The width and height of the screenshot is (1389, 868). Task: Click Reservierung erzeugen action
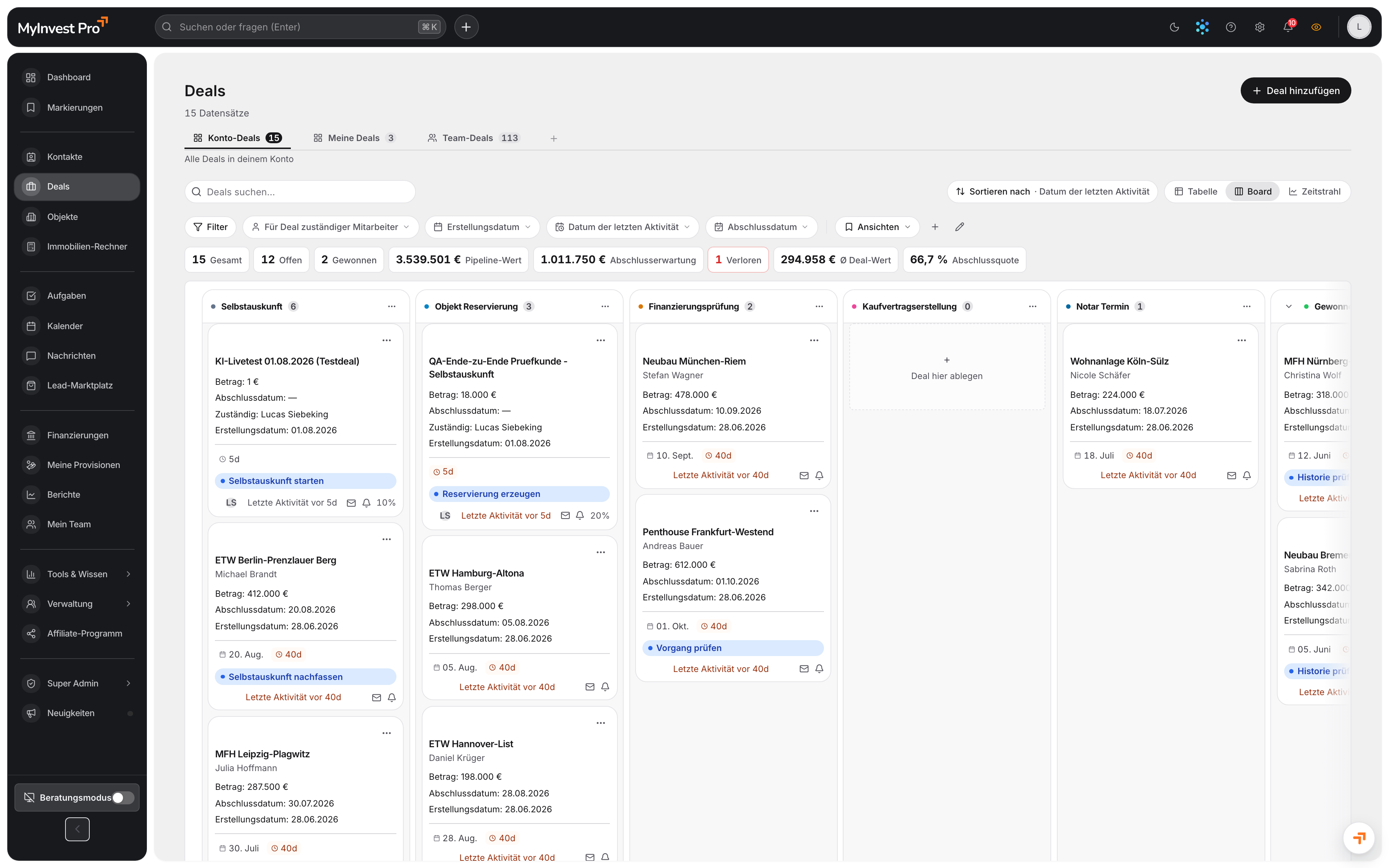[519, 494]
